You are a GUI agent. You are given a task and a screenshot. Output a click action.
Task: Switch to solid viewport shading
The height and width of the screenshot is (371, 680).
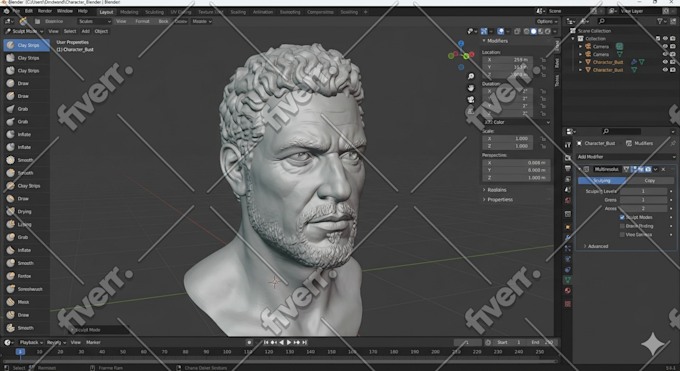pos(533,31)
